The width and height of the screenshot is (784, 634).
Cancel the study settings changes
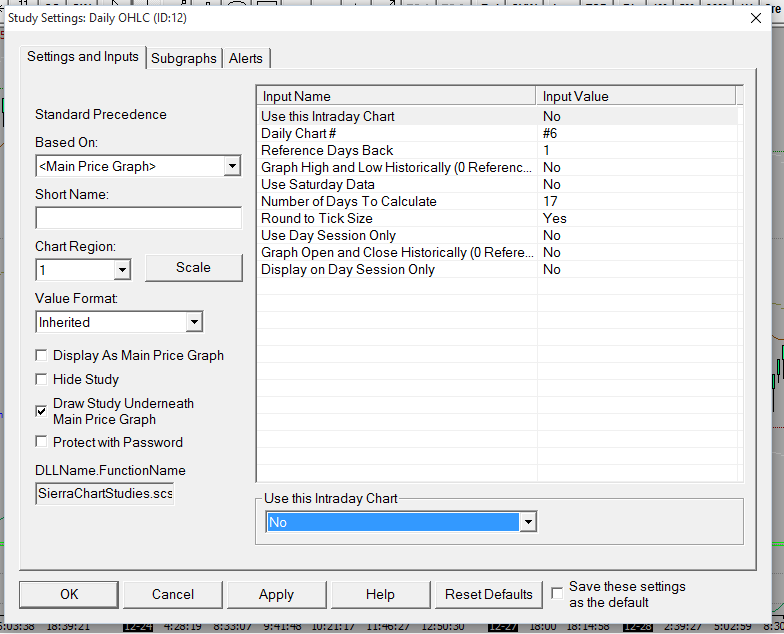pos(173,594)
